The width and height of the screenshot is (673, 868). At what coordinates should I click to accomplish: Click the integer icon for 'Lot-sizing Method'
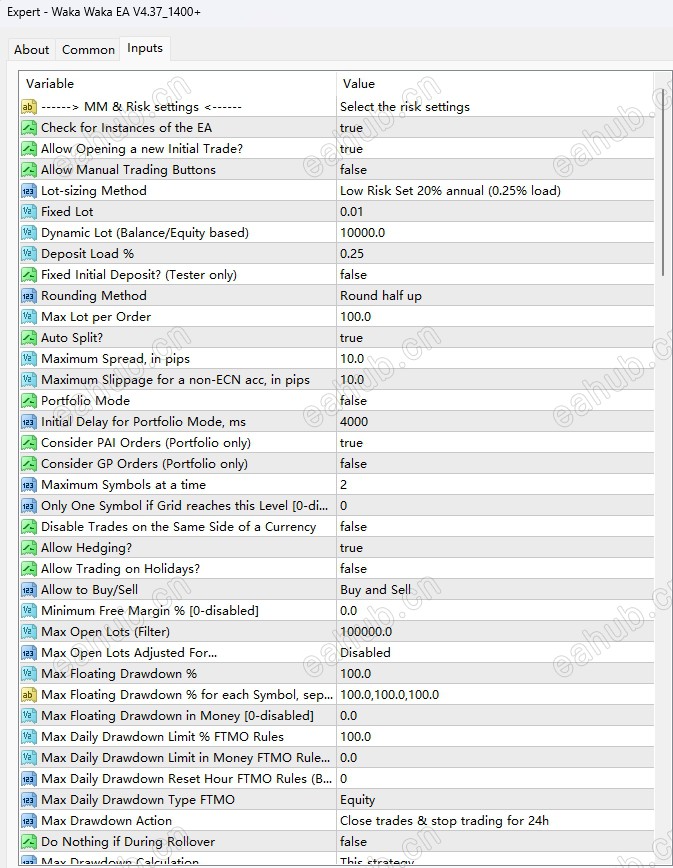tap(29, 191)
